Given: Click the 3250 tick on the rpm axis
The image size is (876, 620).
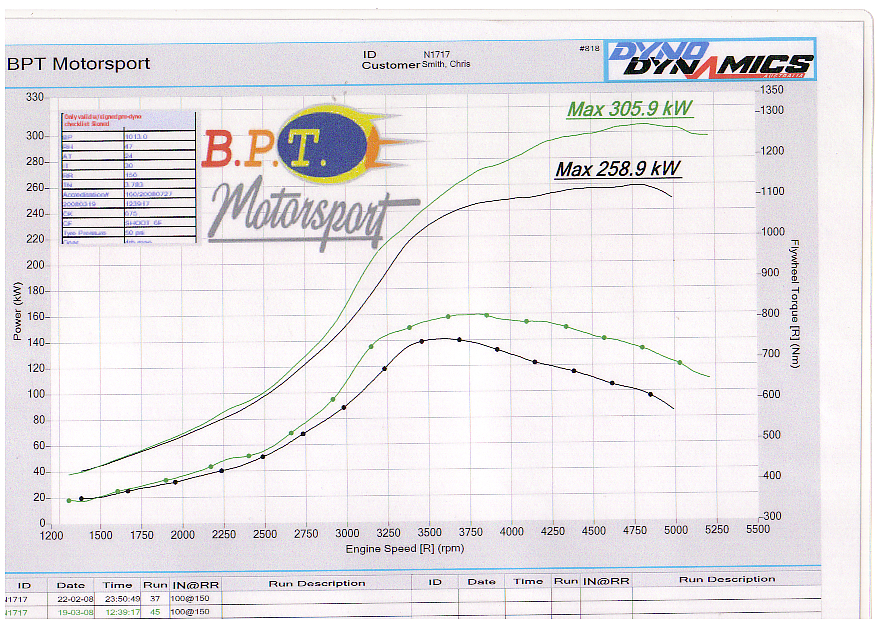Looking at the screenshot, I should tap(388, 533).
